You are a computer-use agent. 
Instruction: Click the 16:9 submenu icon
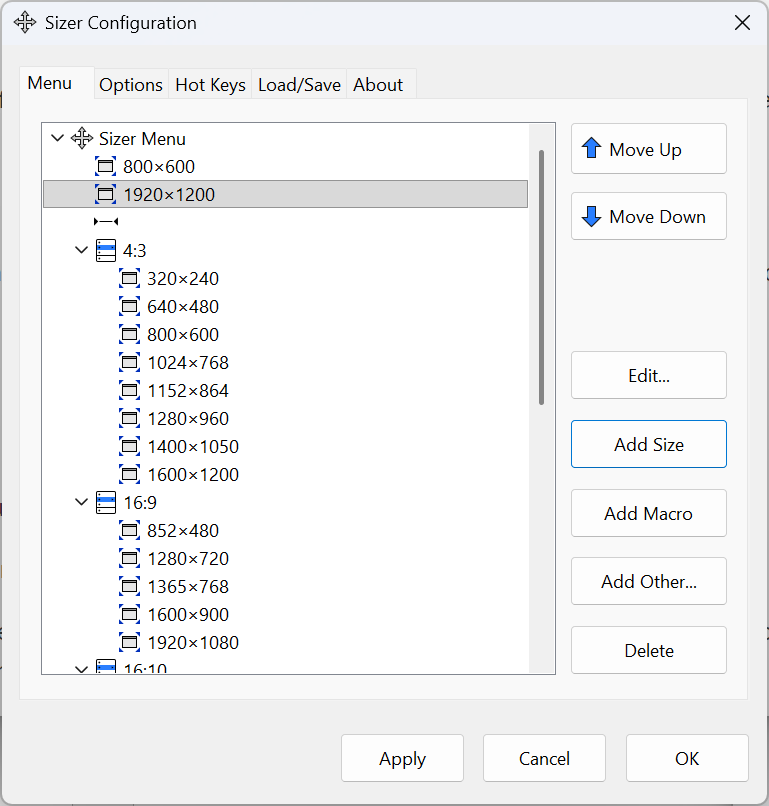[106, 502]
